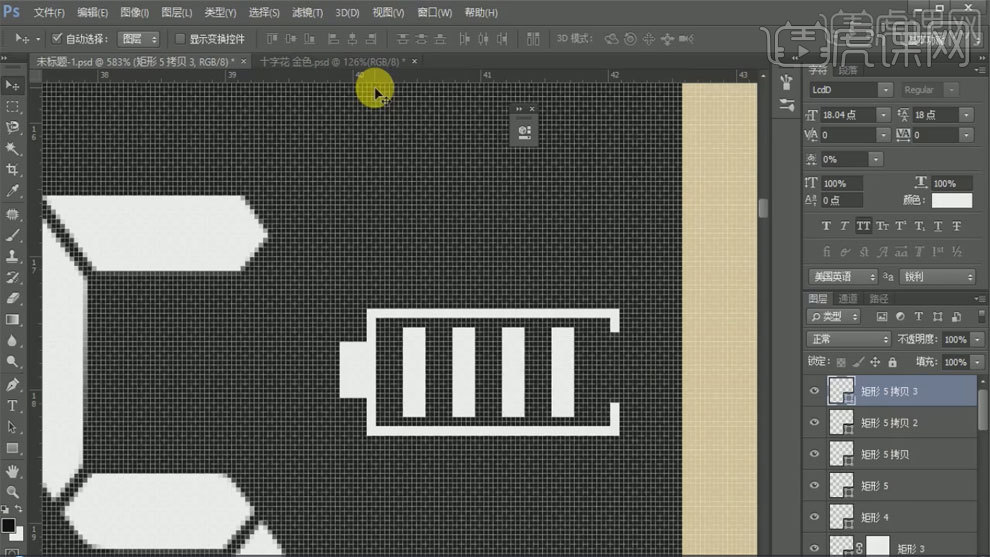This screenshot has height=557, width=990.
Task: Select the Dodge tool
Action: (x=12, y=362)
